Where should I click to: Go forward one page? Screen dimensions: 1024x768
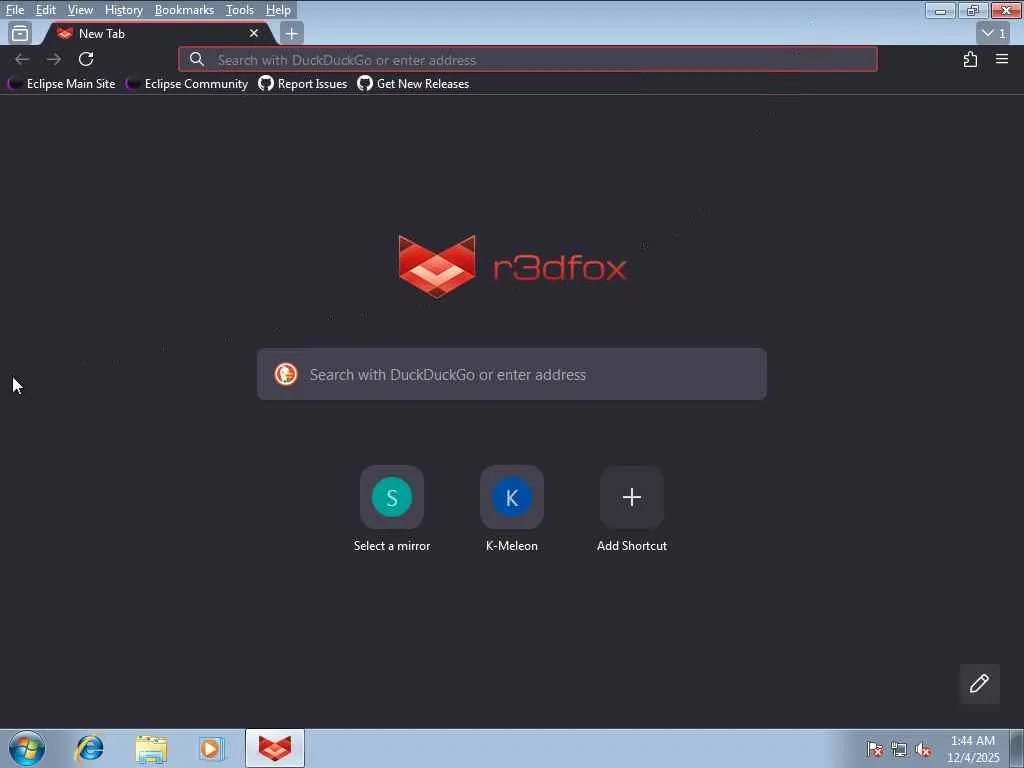(54, 59)
